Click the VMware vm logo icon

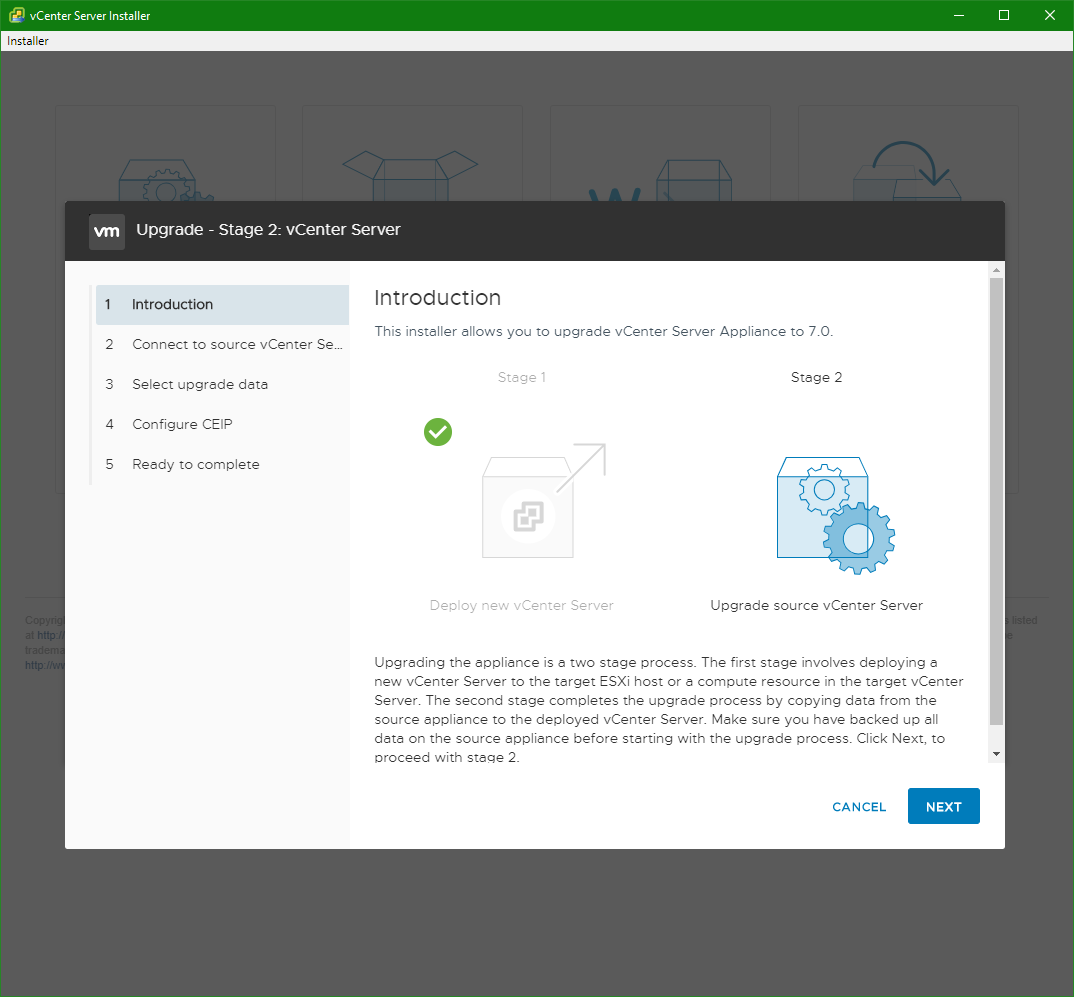click(x=107, y=231)
